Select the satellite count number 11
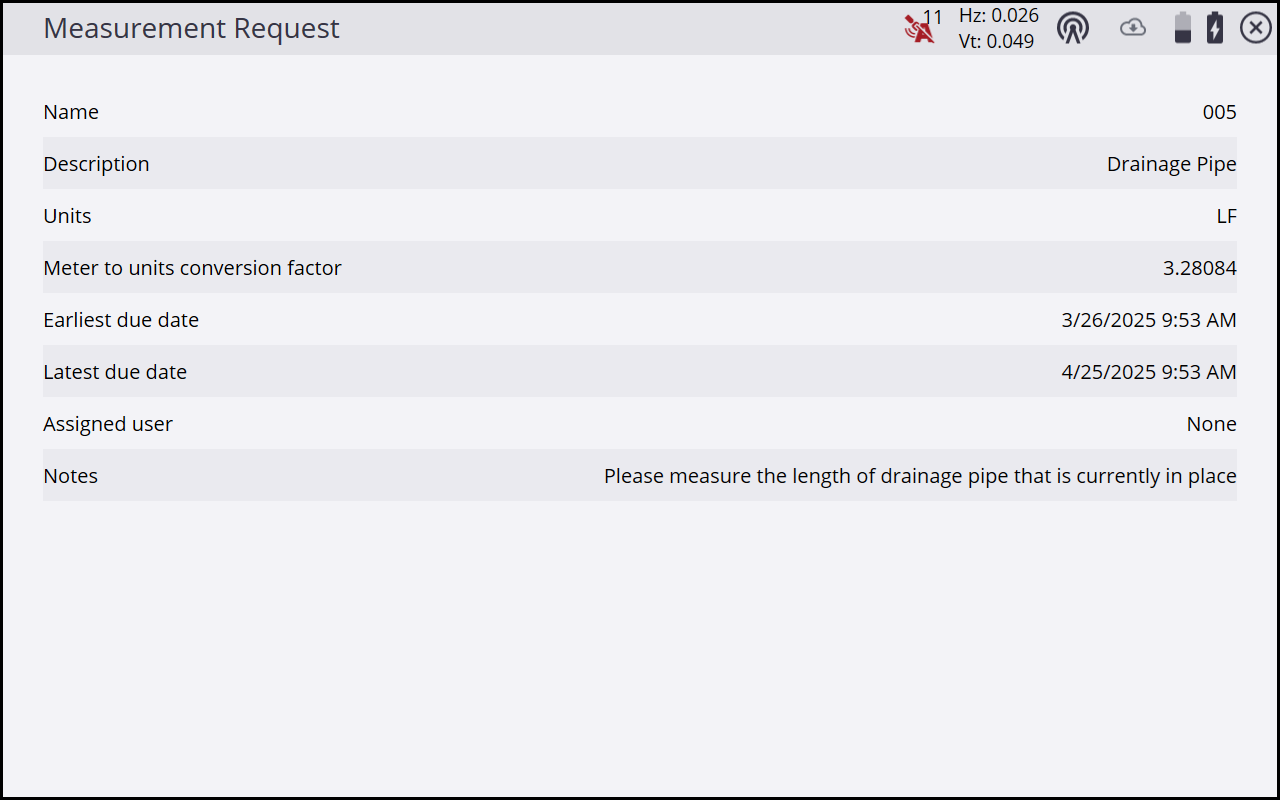 click(933, 17)
